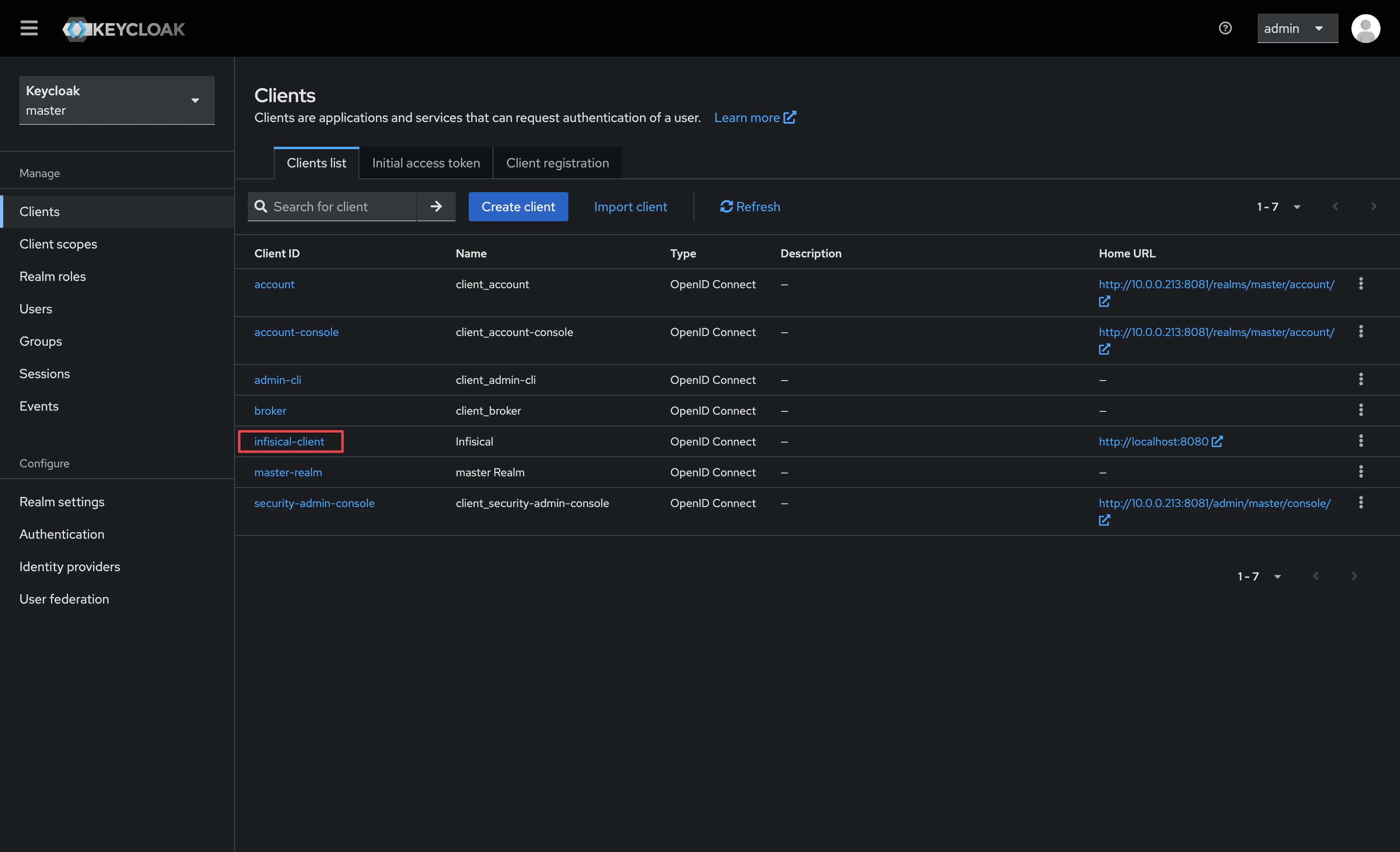Open the account-console client
1400x852 pixels.
297,332
